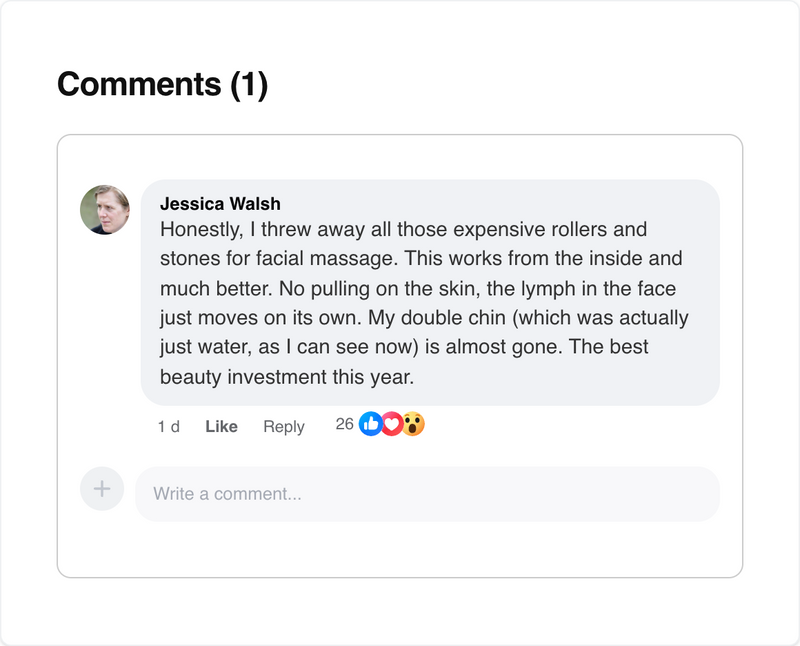Click the surprised wow emoji reaction
Screen dimensions: 800x646
(x=412, y=424)
